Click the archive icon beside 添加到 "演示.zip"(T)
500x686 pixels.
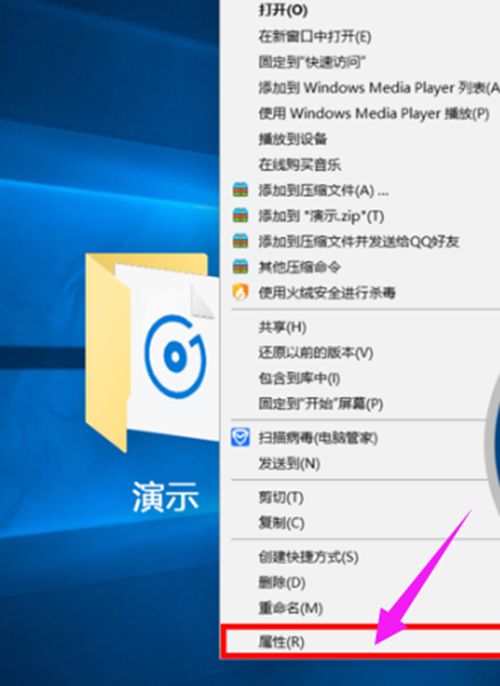tap(240, 215)
